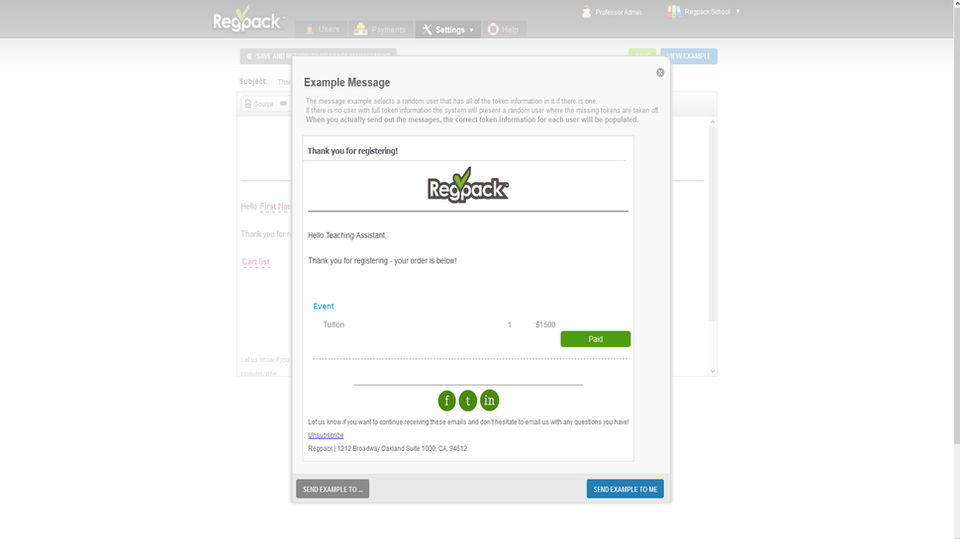Click the Send Example To... button
This screenshot has width=960, height=539.
332,489
